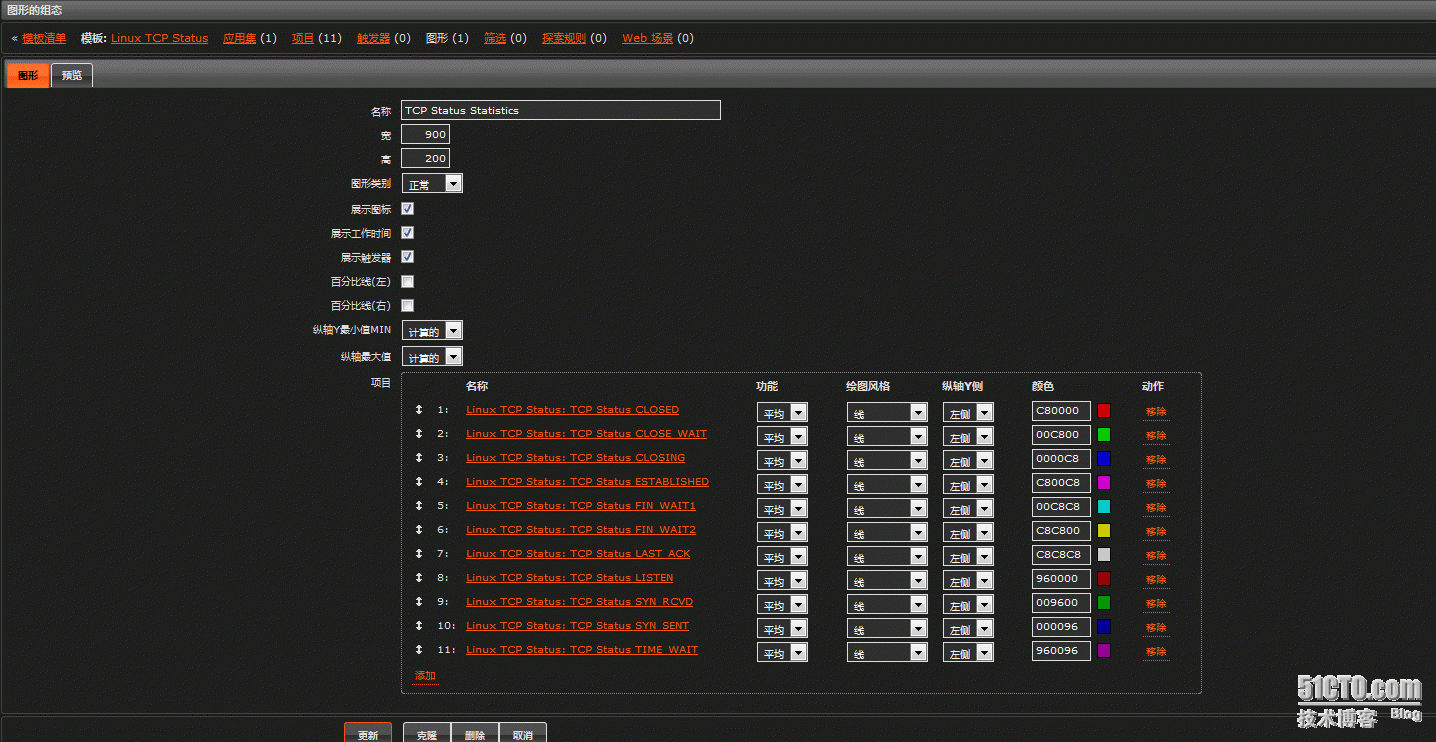
Task: Open the Web 场景 navigation link
Action: pos(648,38)
